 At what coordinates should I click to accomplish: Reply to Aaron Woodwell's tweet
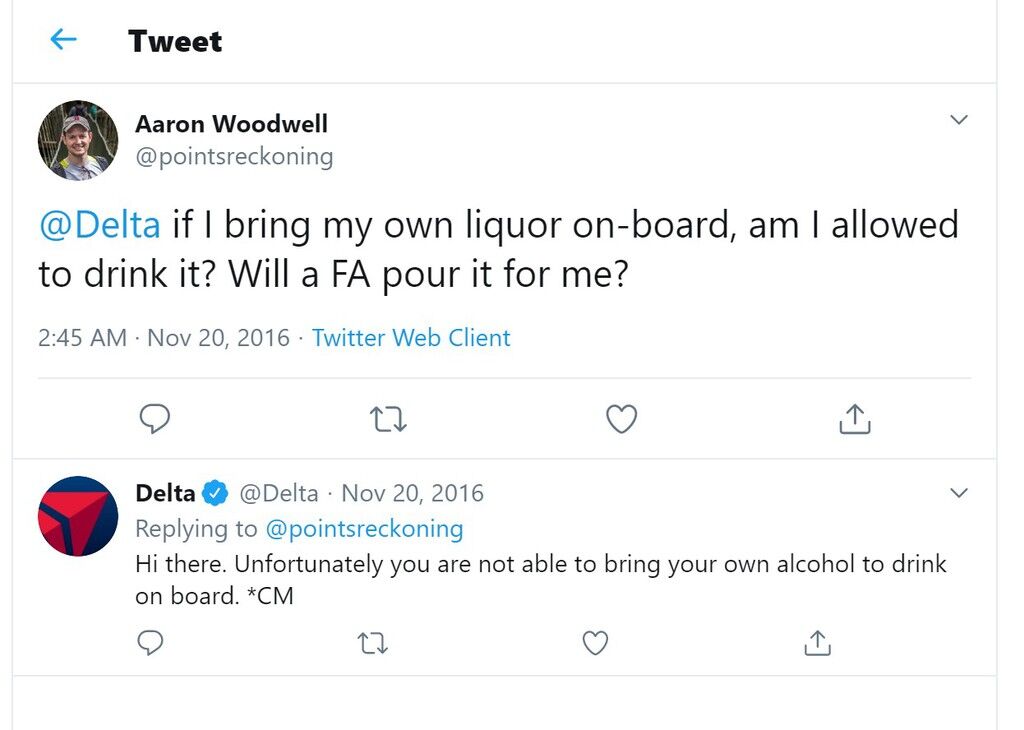[x=155, y=419]
